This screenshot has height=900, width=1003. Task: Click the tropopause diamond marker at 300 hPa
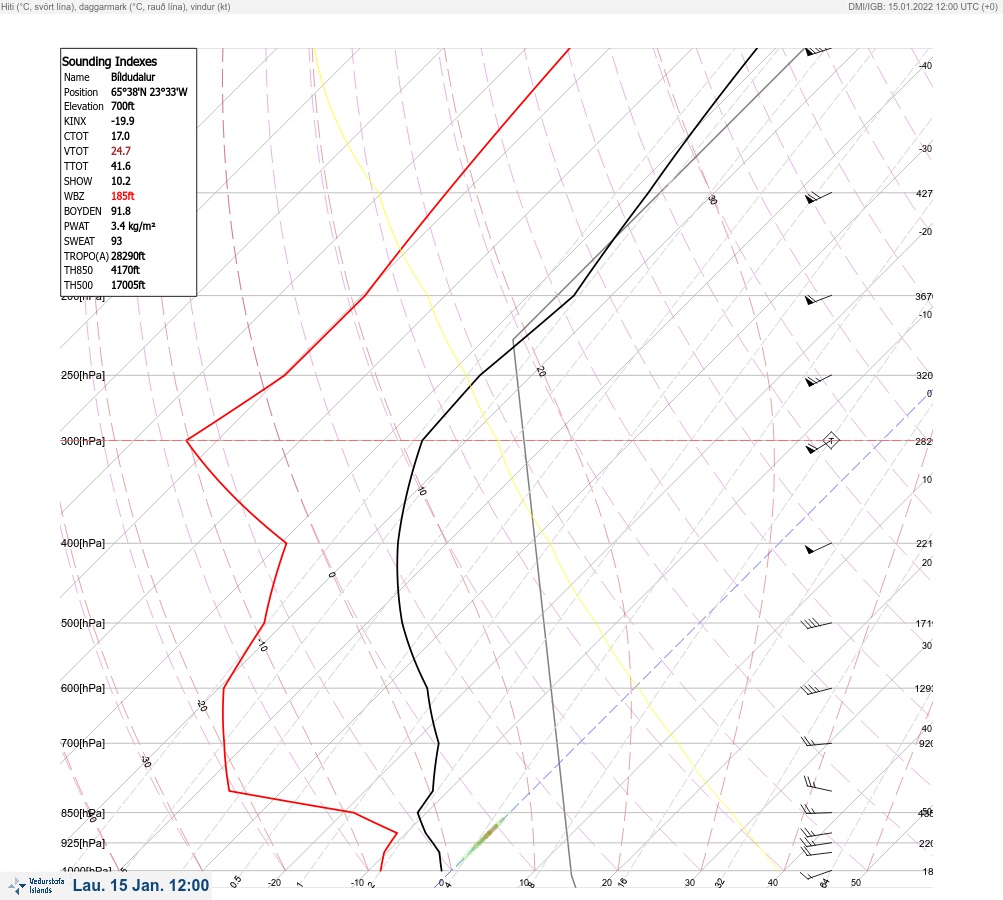pos(831,440)
